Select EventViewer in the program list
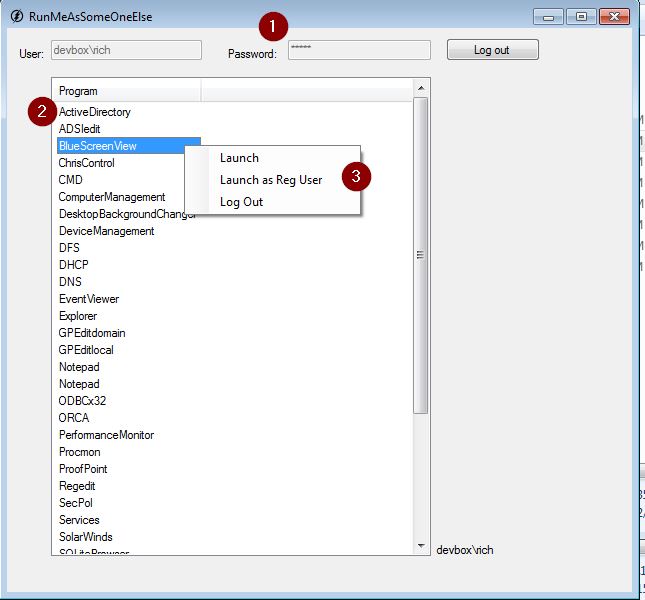The width and height of the screenshot is (645, 600). pyautogui.click(x=89, y=299)
